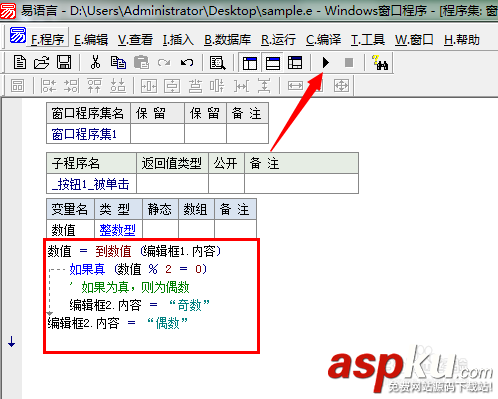Screen dimensions: 498x399
Task: Click the Make same width icon
Action: tap(295, 86)
